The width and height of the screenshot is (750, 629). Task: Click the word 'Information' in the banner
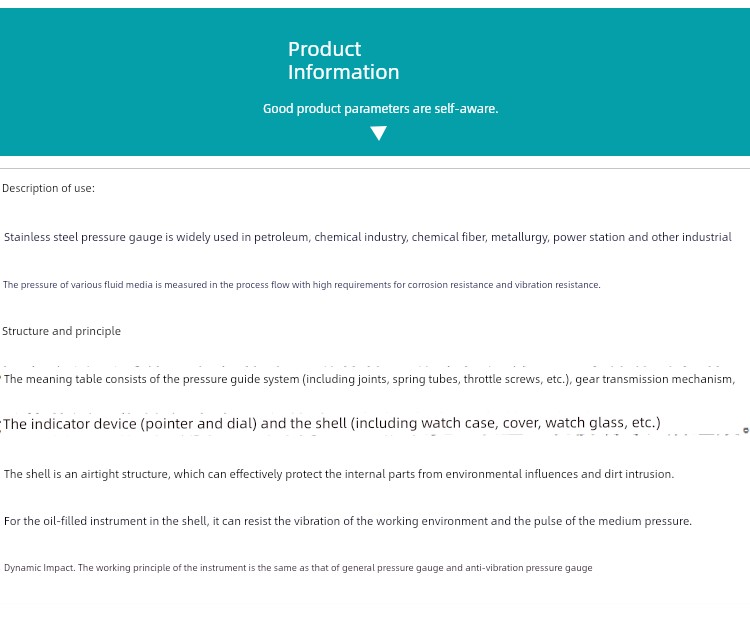pos(343,72)
